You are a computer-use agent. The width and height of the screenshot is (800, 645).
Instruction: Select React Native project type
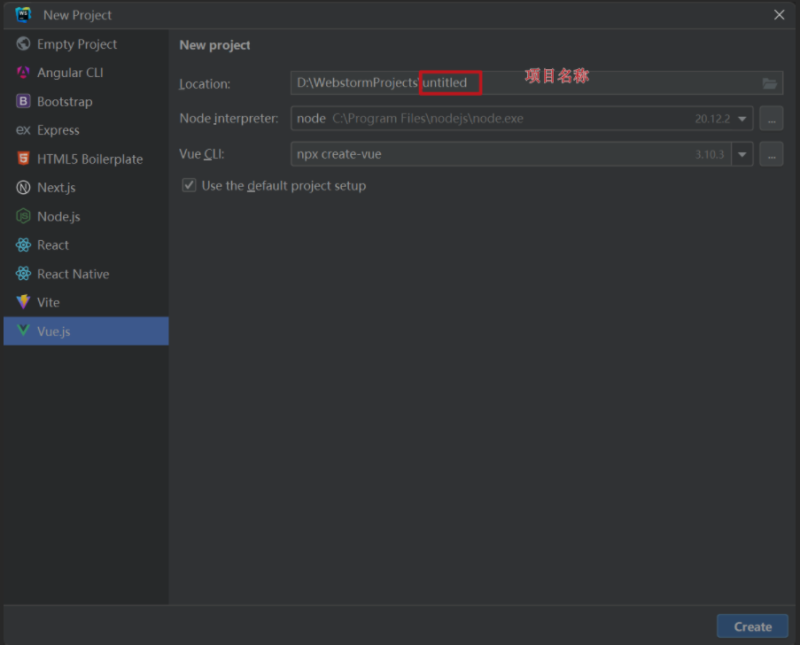coord(73,274)
